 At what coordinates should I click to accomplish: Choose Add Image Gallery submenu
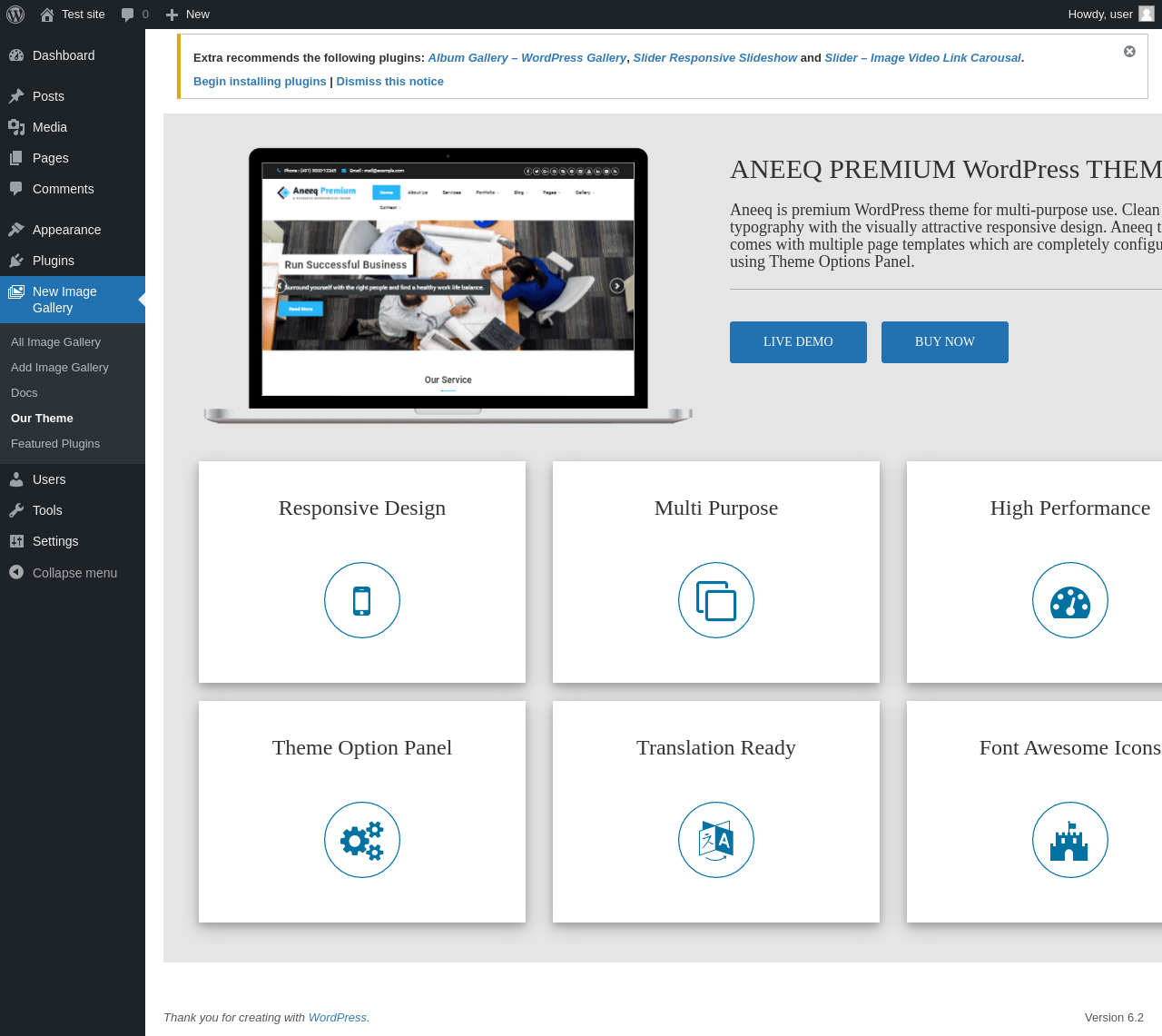point(60,368)
